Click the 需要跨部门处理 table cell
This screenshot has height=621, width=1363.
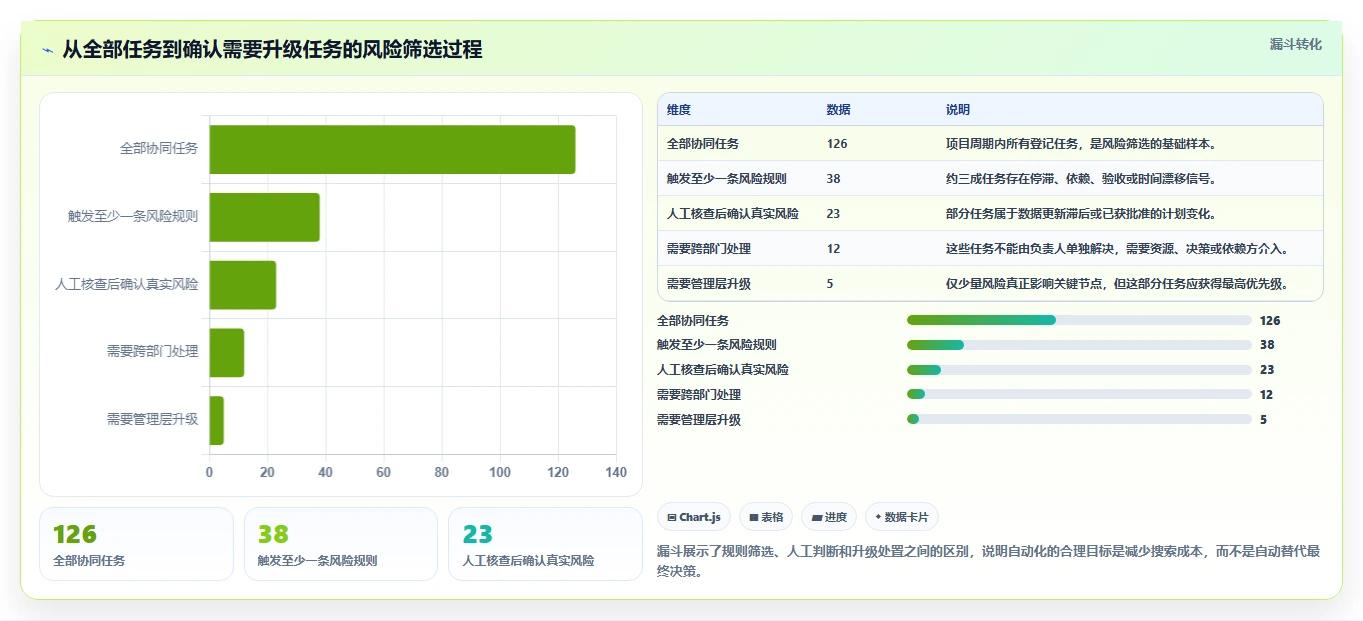709,249
